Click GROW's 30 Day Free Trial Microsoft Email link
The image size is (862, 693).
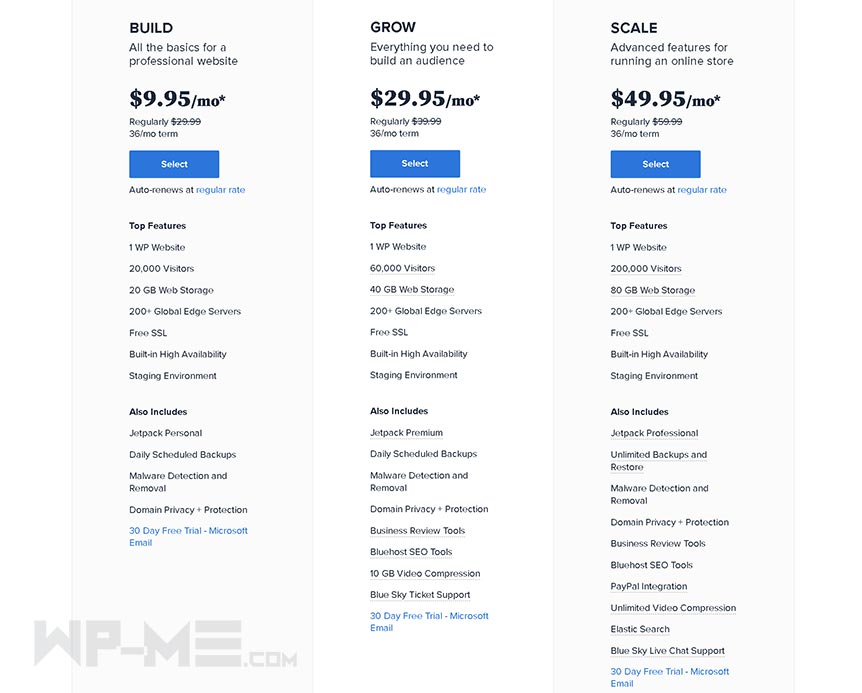[x=429, y=622]
